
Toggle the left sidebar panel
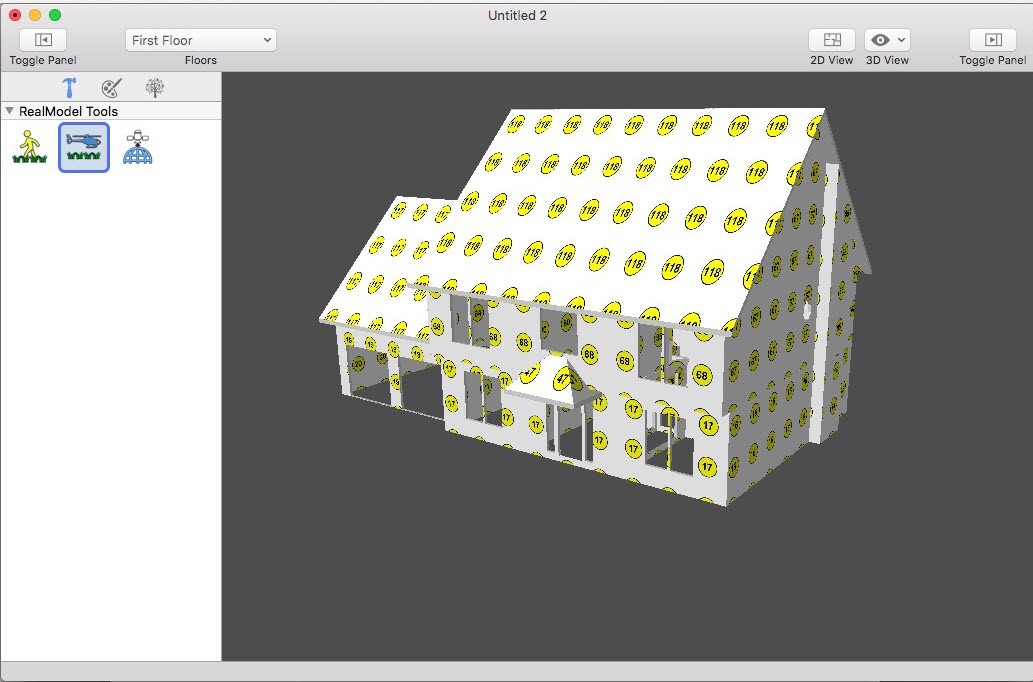point(43,40)
